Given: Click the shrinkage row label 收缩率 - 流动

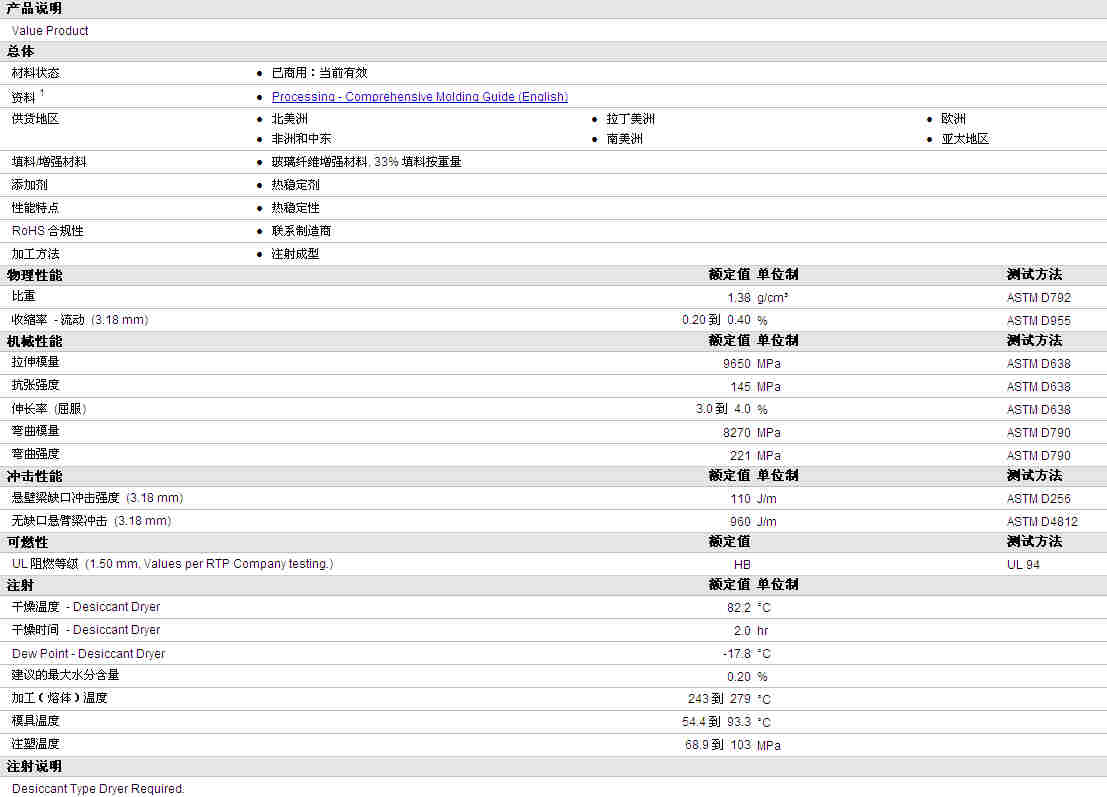Looking at the screenshot, I should [80, 320].
